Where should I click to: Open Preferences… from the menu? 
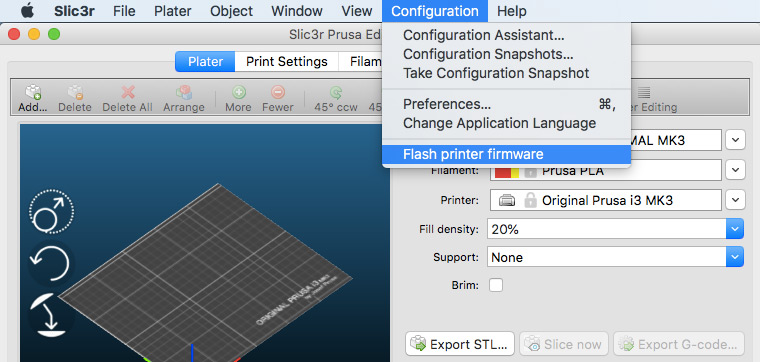coord(507,104)
